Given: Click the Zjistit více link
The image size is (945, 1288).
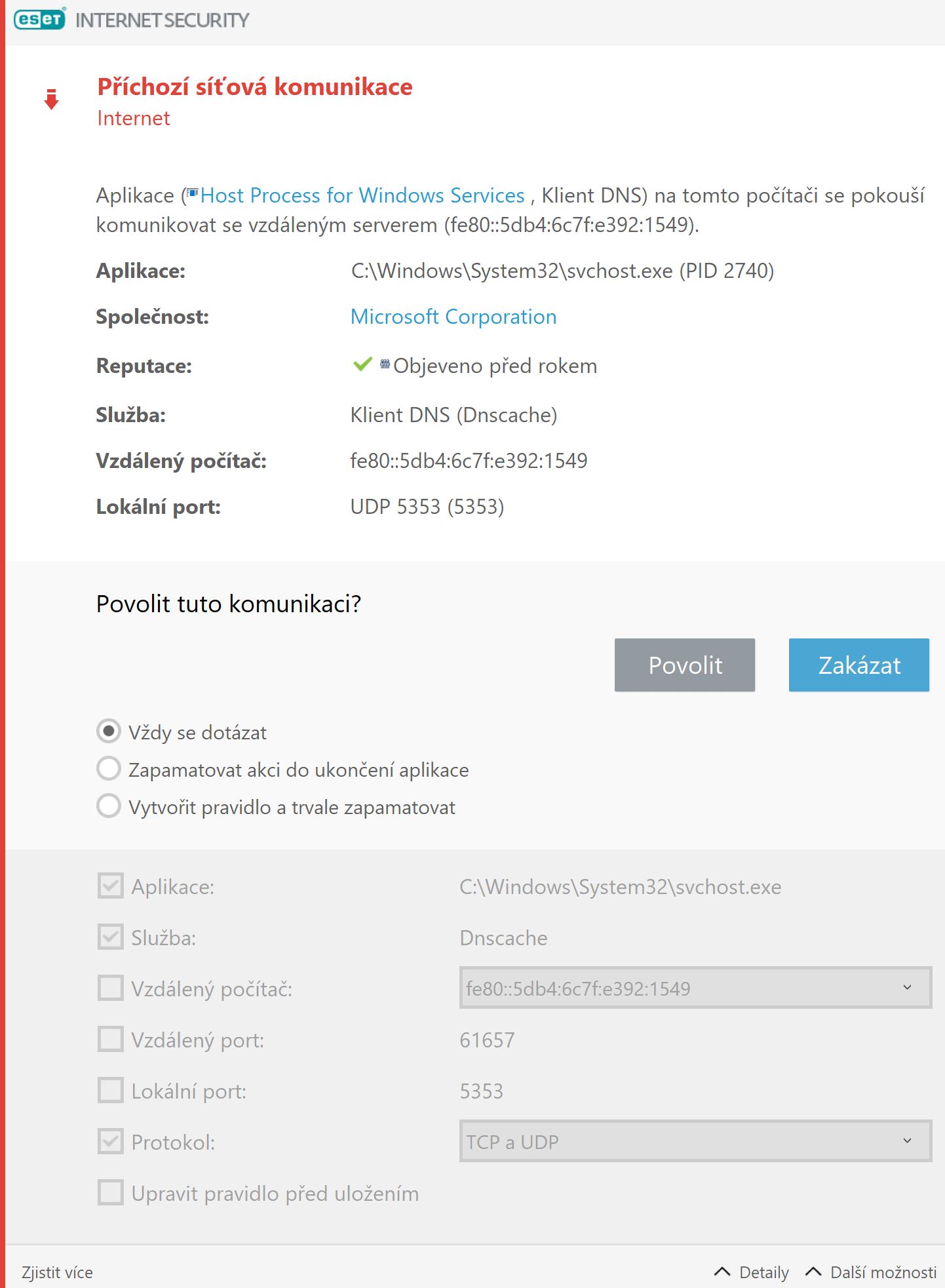Looking at the screenshot, I should [x=57, y=1272].
